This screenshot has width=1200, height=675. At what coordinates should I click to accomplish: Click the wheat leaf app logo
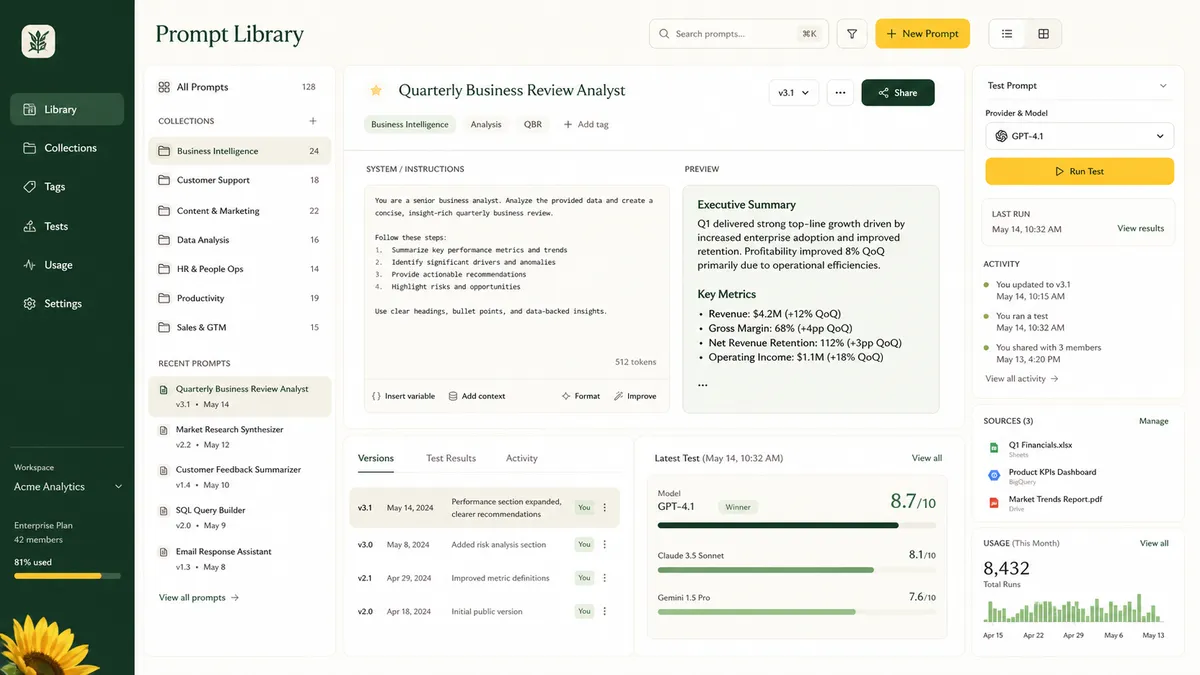click(38, 41)
